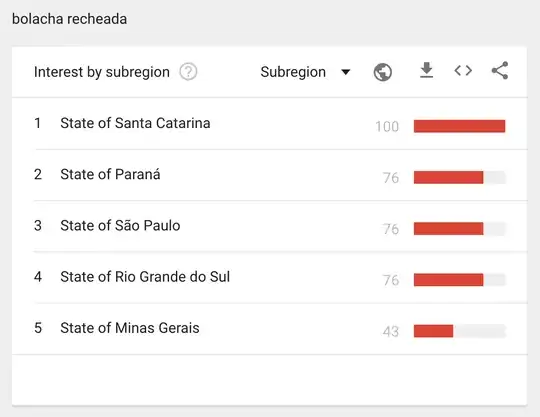540x417 pixels.
Task: Click the help question mark icon
Action: coord(188,72)
